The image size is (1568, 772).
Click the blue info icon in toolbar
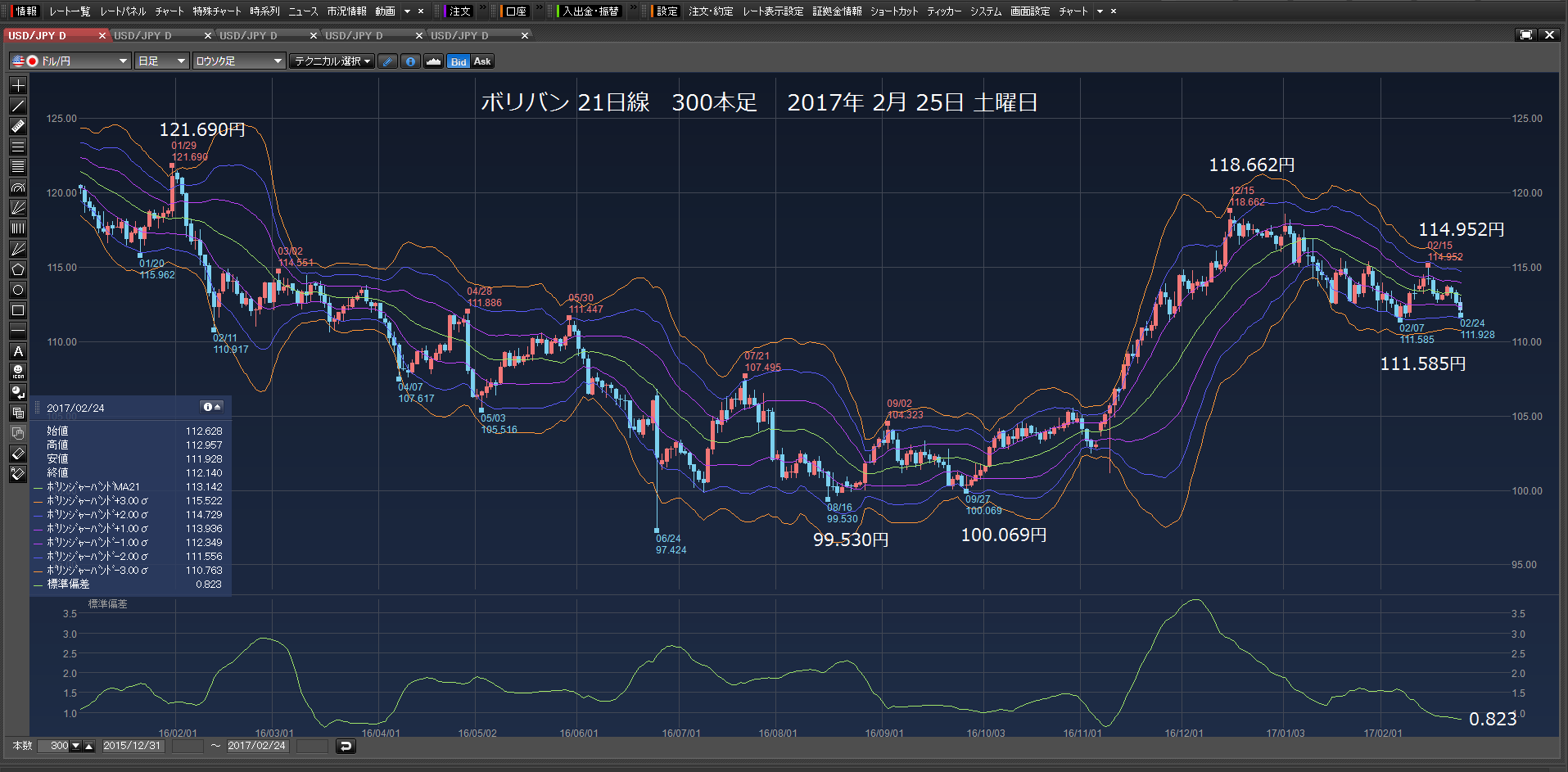point(411,61)
